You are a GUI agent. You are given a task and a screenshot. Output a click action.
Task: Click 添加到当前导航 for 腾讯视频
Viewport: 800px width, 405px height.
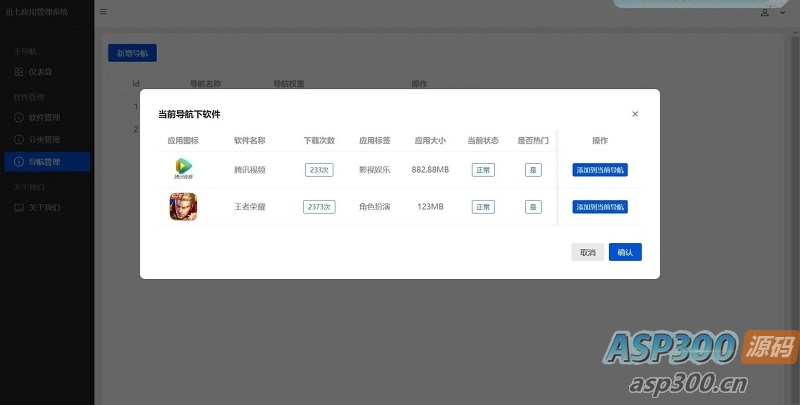coord(600,170)
